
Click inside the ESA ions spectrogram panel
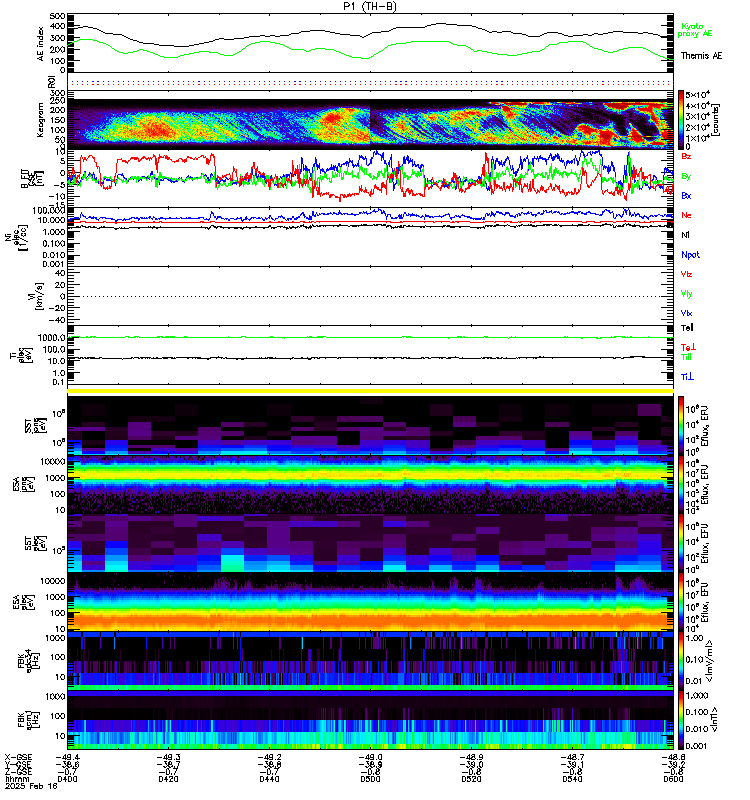click(370, 484)
